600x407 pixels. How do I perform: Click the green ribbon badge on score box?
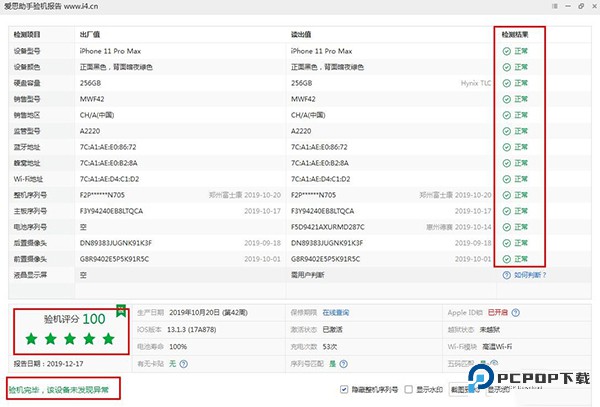point(121,310)
